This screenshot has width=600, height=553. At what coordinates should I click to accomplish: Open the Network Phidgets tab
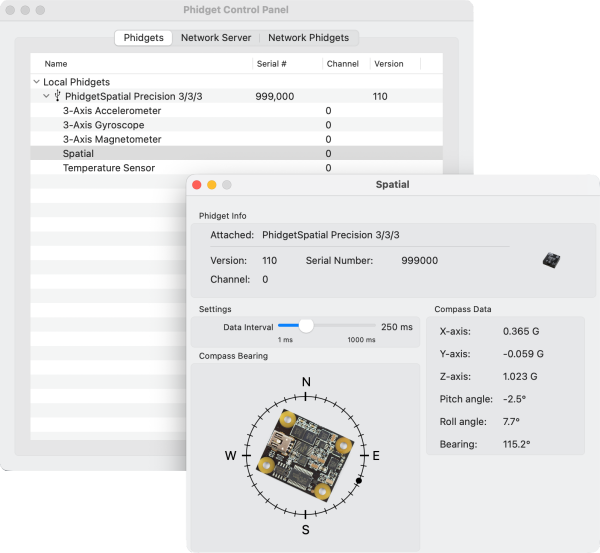click(308, 38)
